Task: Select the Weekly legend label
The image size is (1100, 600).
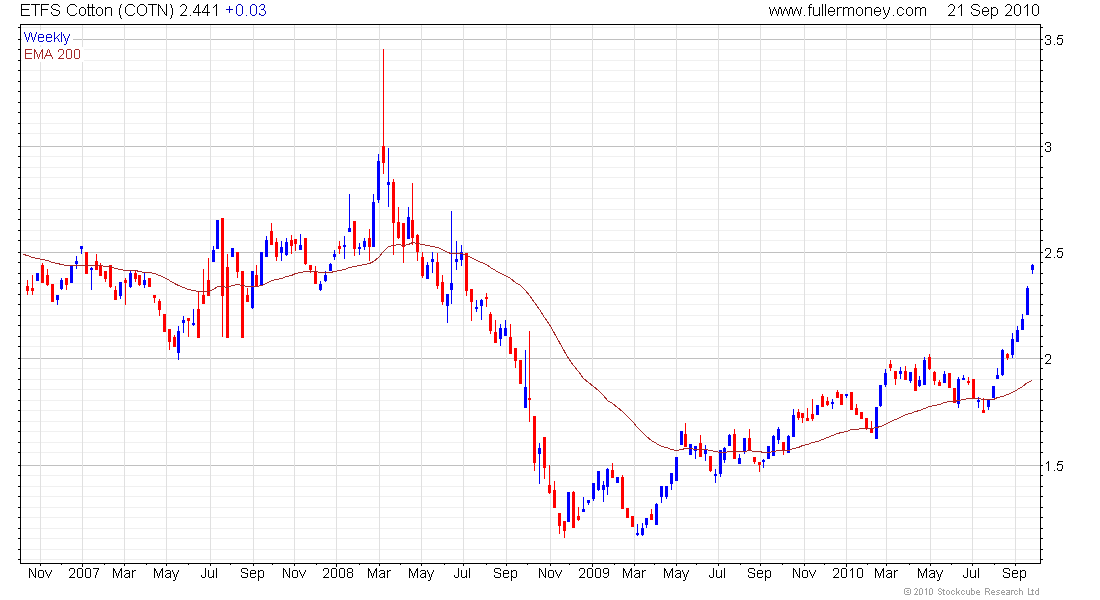Action: 47,37
